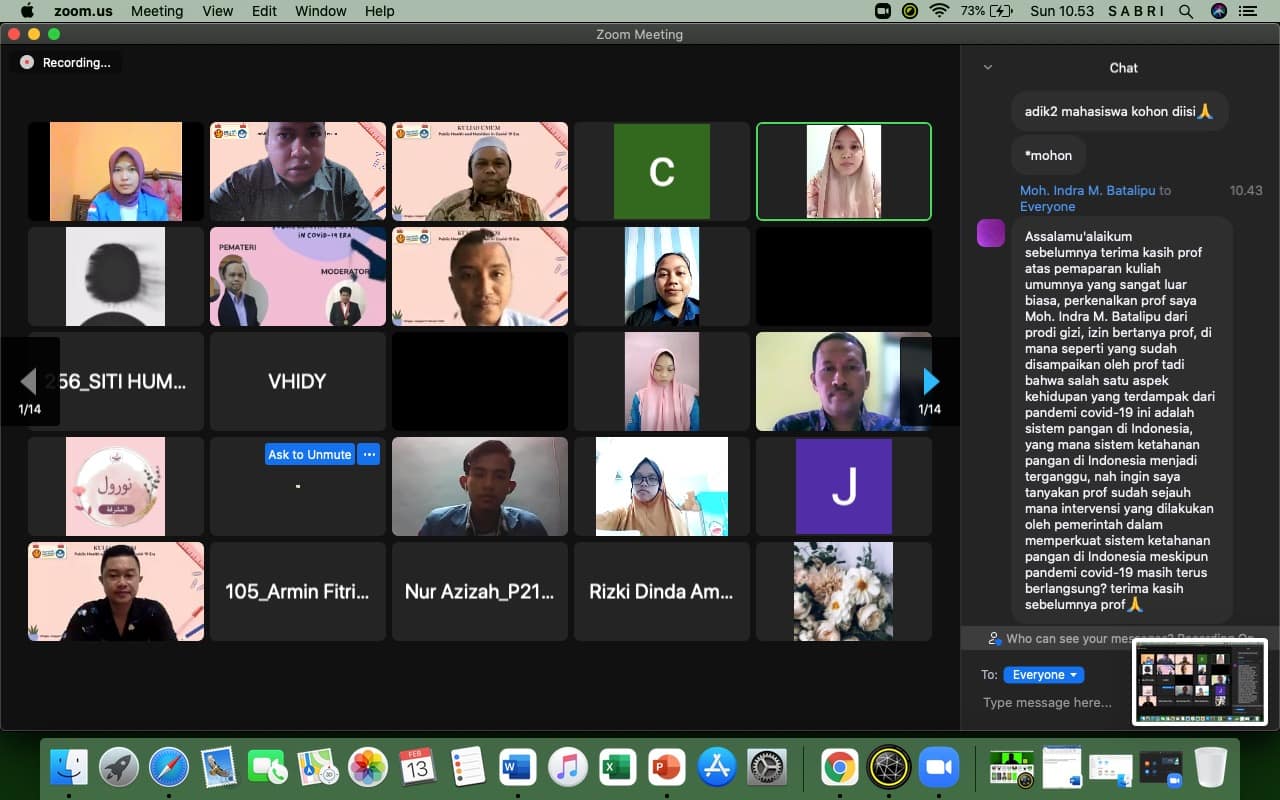Go to next page of participants
Screen dimensions: 1280x800
[x=930, y=381]
